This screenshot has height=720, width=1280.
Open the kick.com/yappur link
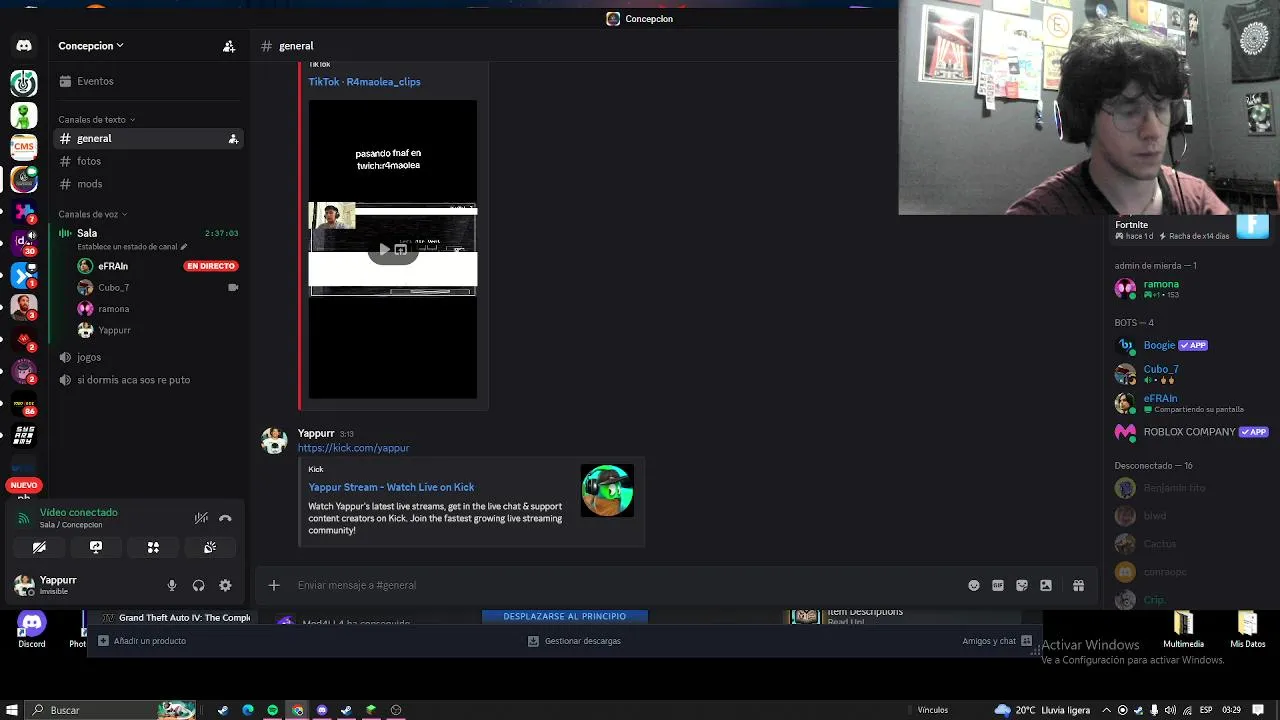tap(353, 448)
